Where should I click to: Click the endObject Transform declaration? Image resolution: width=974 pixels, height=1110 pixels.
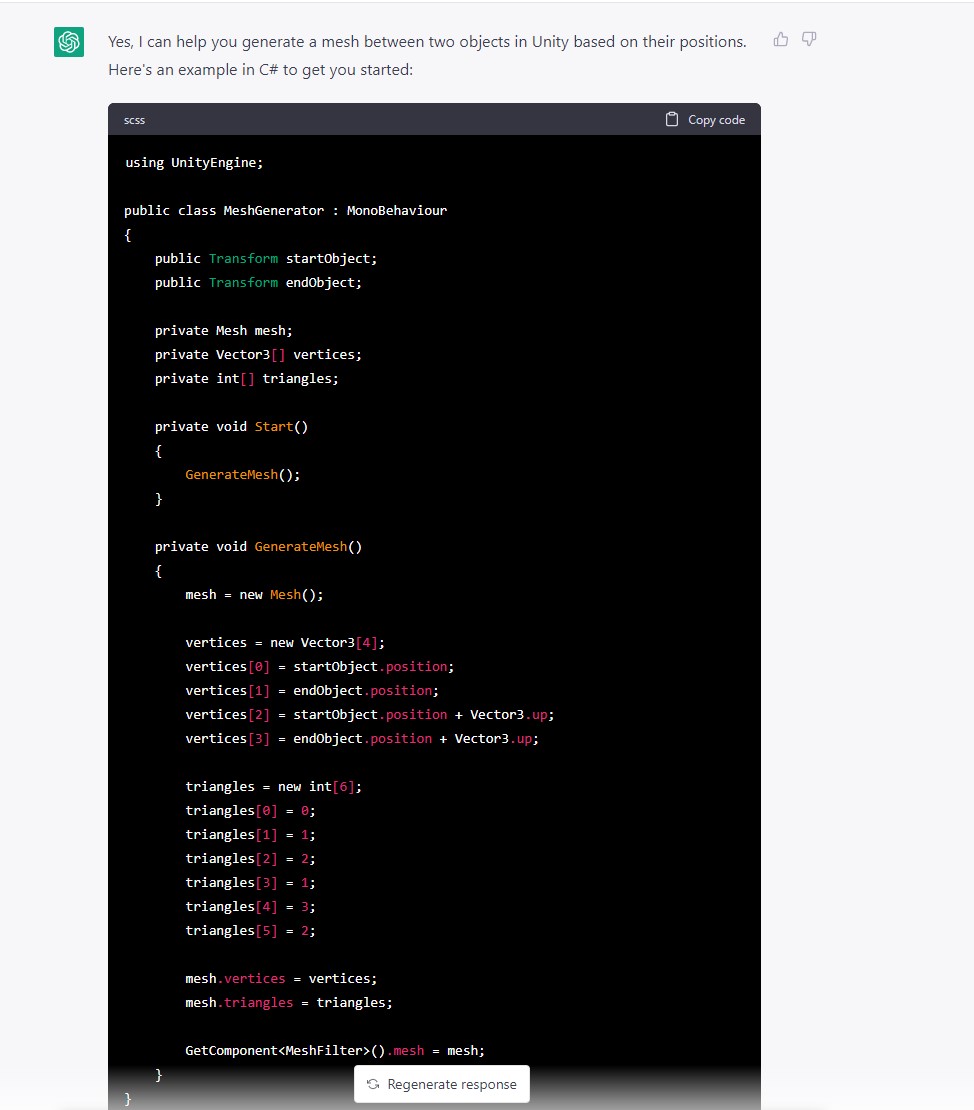258,283
